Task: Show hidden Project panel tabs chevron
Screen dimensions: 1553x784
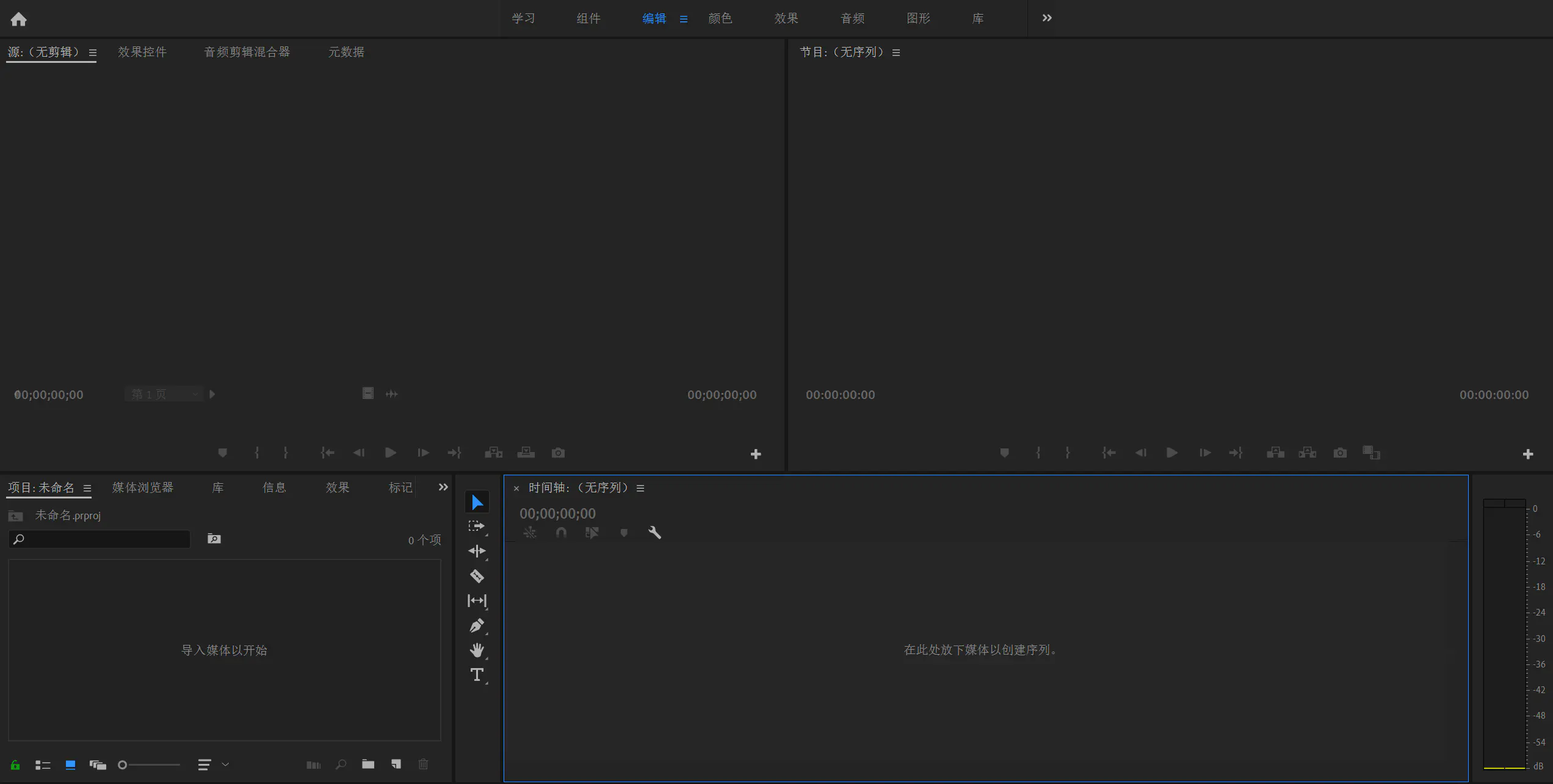Action: 443,487
